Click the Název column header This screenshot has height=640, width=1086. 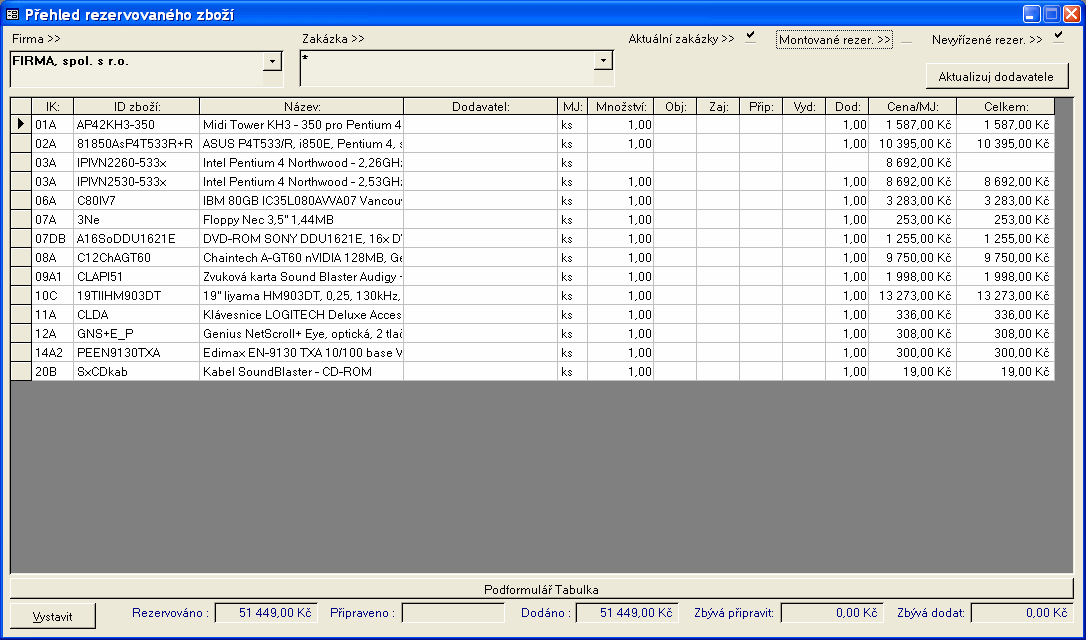[301, 106]
